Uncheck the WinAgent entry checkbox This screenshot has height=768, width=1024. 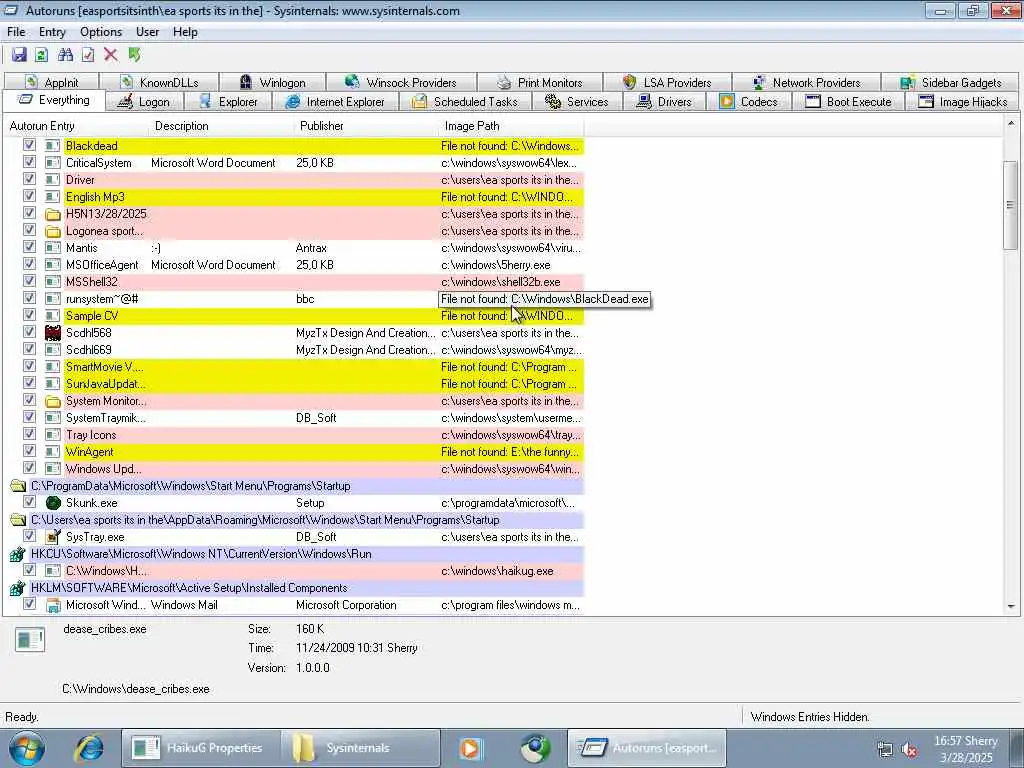tap(29, 450)
